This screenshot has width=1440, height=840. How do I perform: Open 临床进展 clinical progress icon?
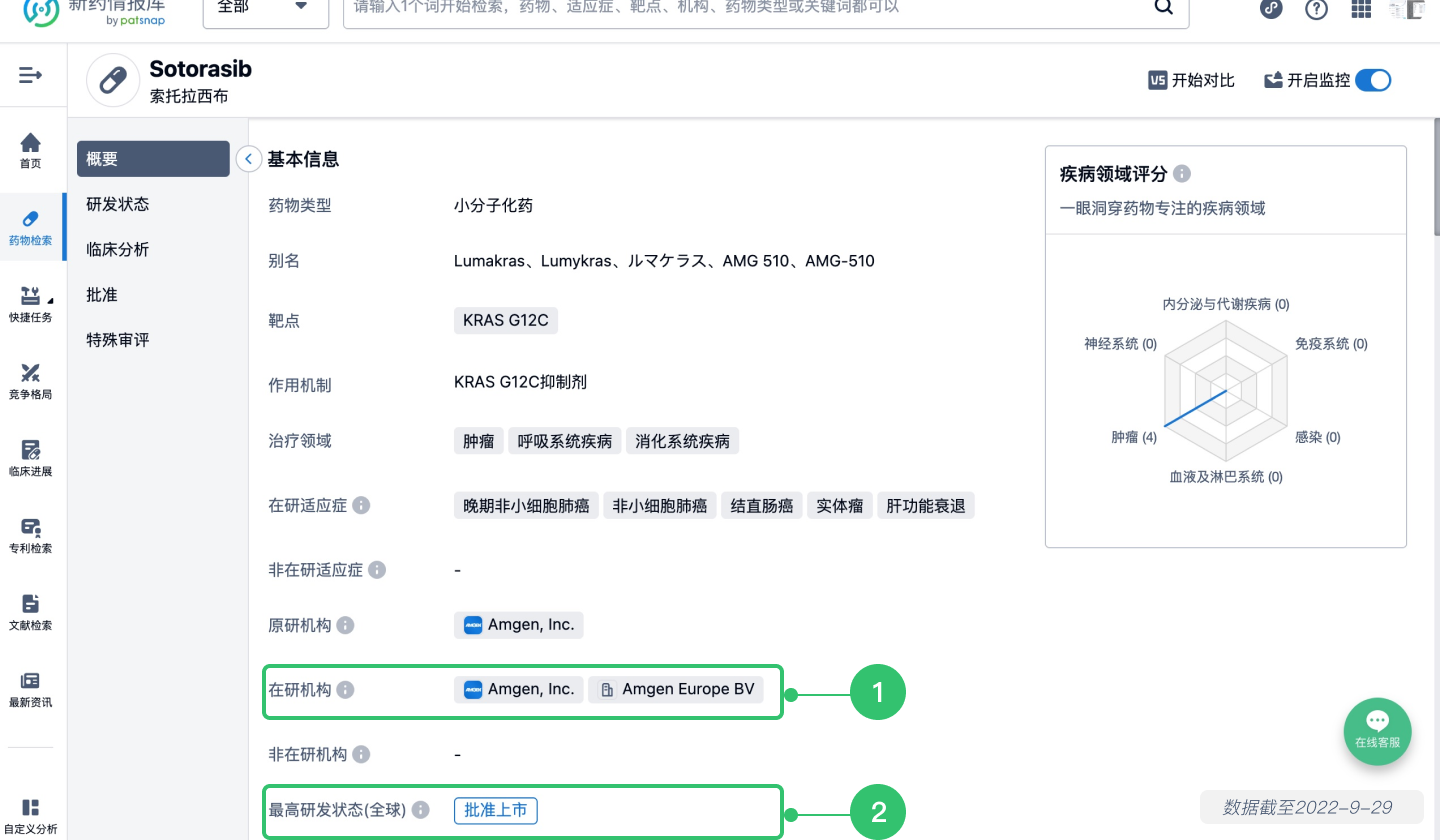(x=31, y=450)
